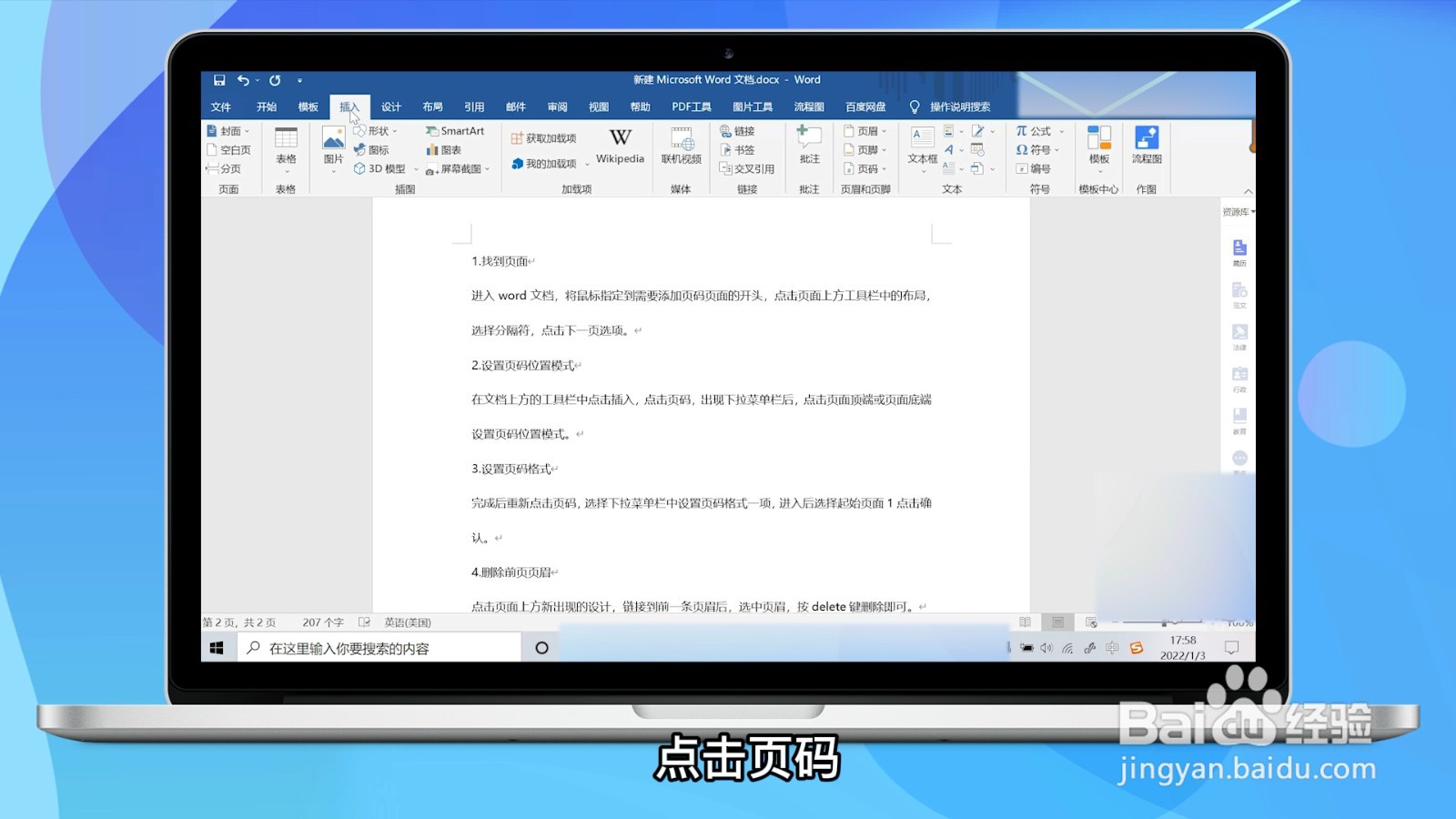Screen dimensions: 1456x819
Task: Insert a SmartArt graphic
Action: click(455, 131)
